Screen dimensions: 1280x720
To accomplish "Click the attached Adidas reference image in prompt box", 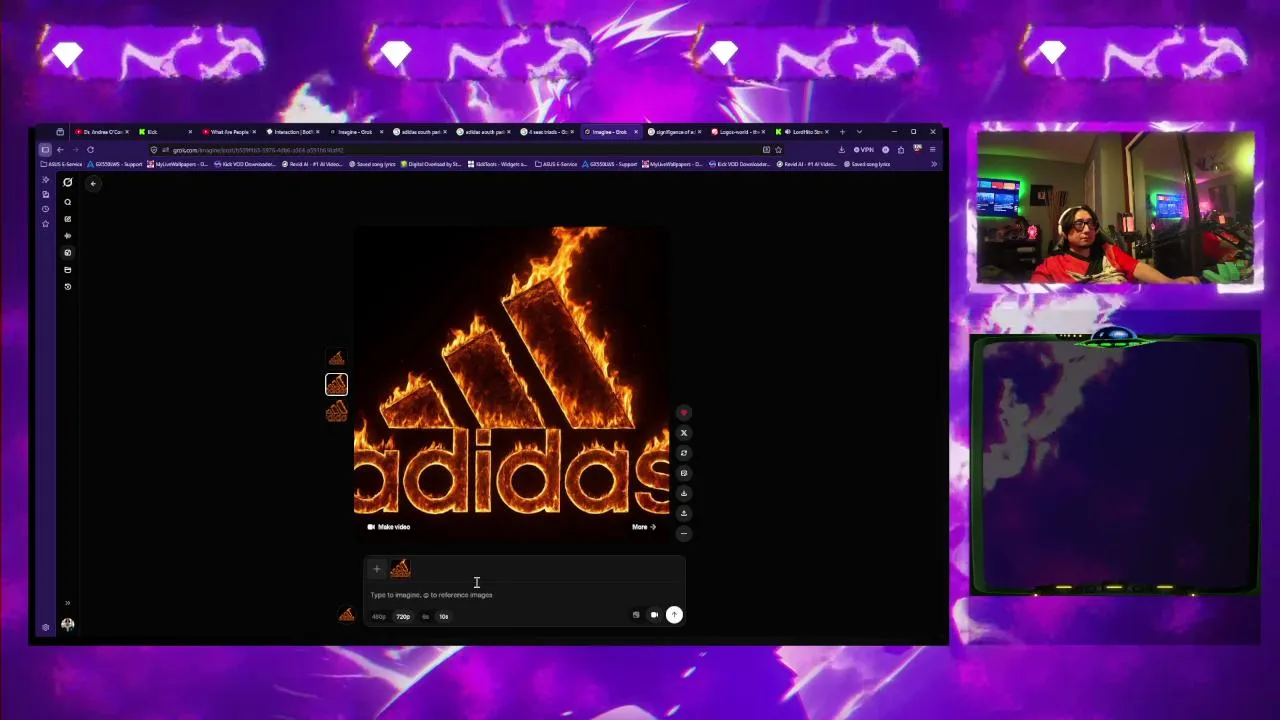I will point(400,569).
